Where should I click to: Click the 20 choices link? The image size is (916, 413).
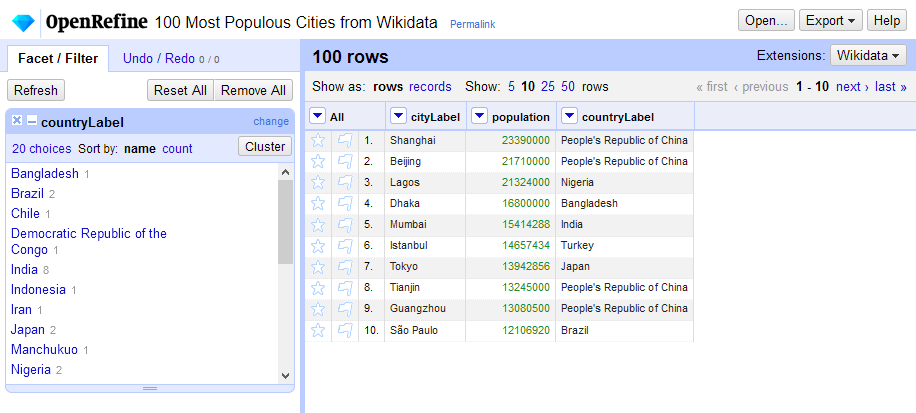(x=41, y=149)
